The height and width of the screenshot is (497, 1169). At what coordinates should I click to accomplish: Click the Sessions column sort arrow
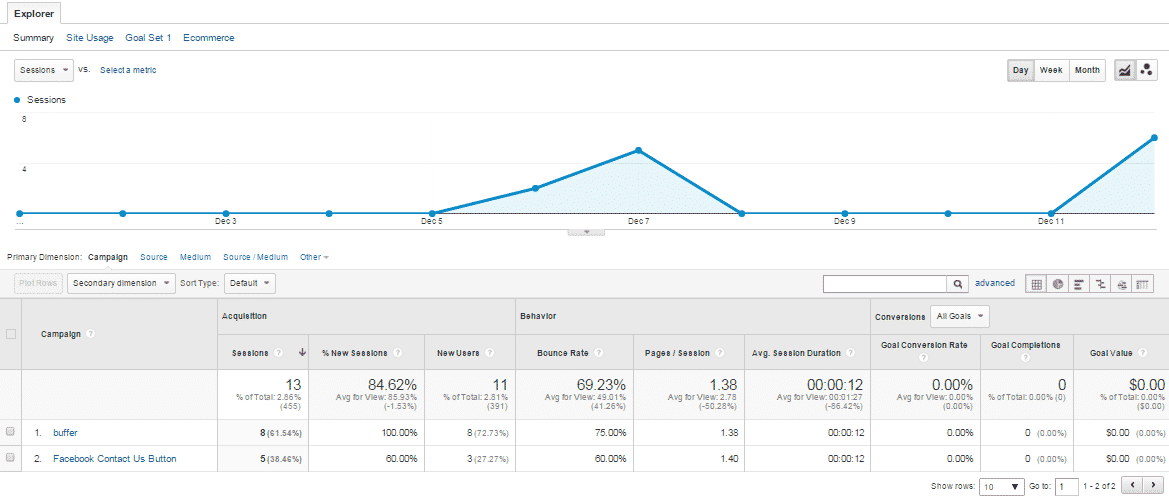pyautogui.click(x=302, y=352)
